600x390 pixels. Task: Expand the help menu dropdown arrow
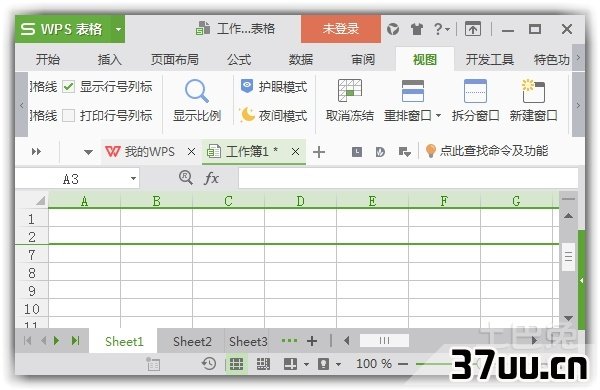point(447,29)
